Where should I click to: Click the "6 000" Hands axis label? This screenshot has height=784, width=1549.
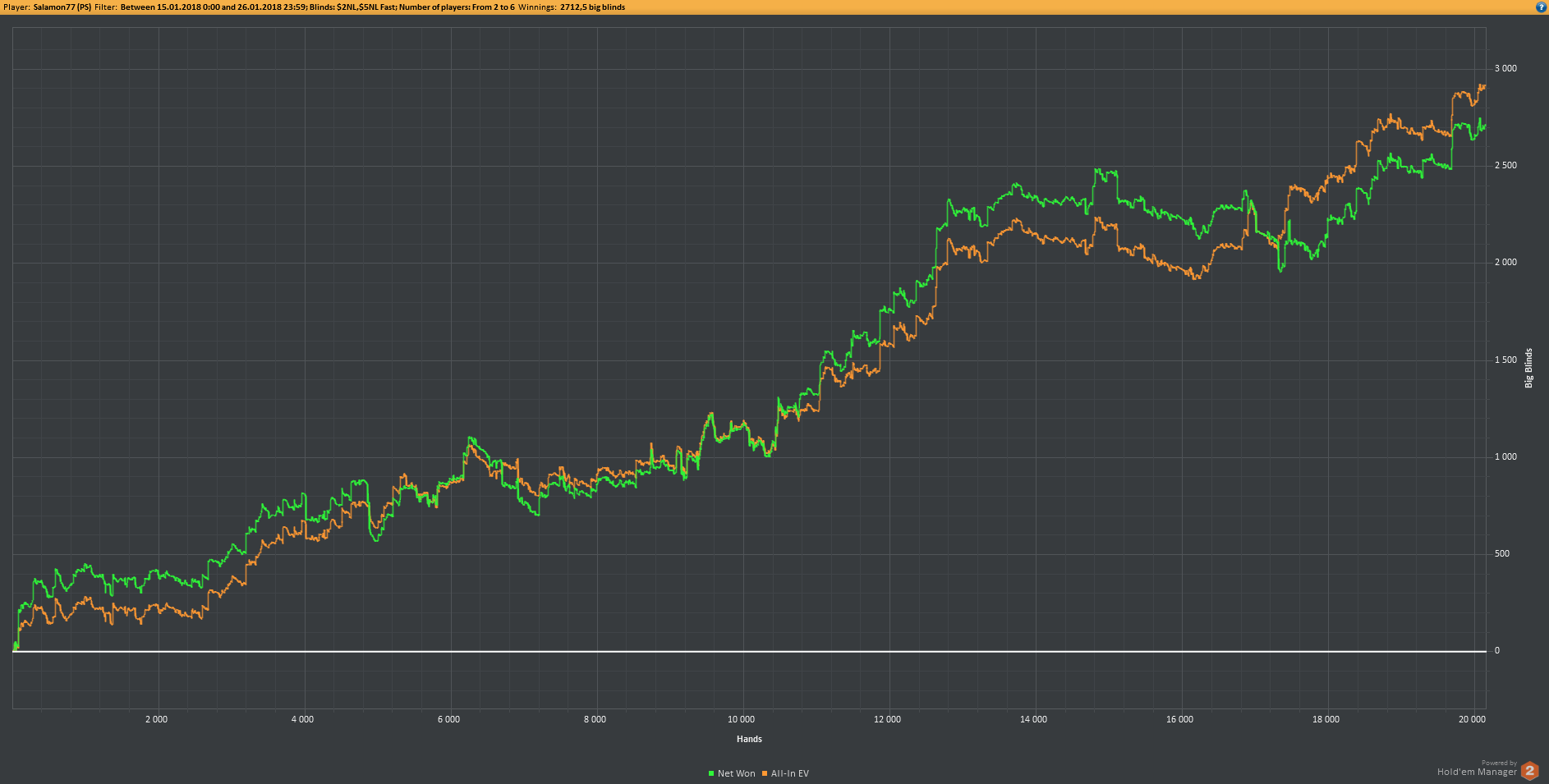(x=448, y=719)
